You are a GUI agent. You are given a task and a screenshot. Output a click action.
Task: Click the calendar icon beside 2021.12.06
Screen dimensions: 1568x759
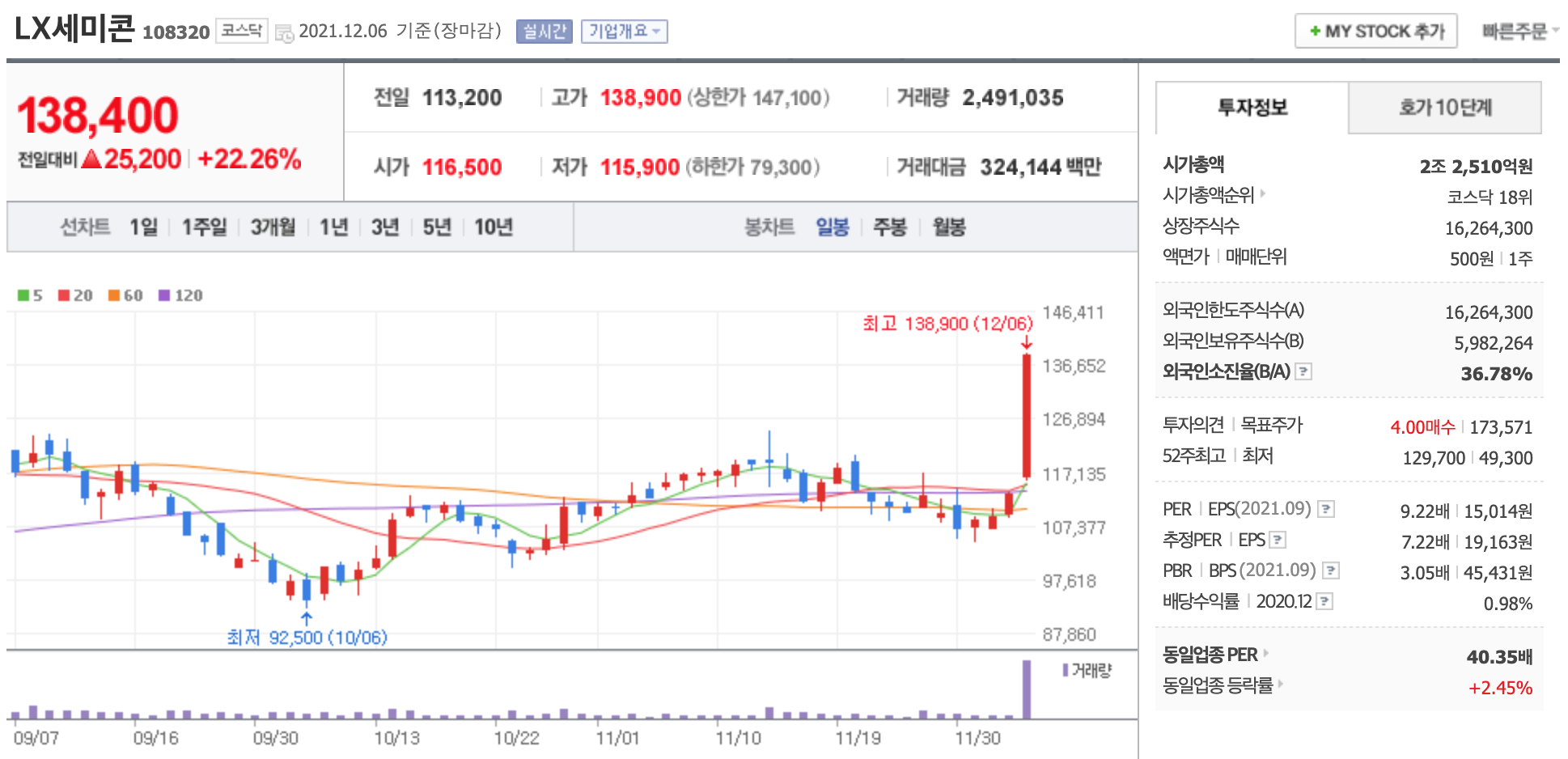coord(284,33)
